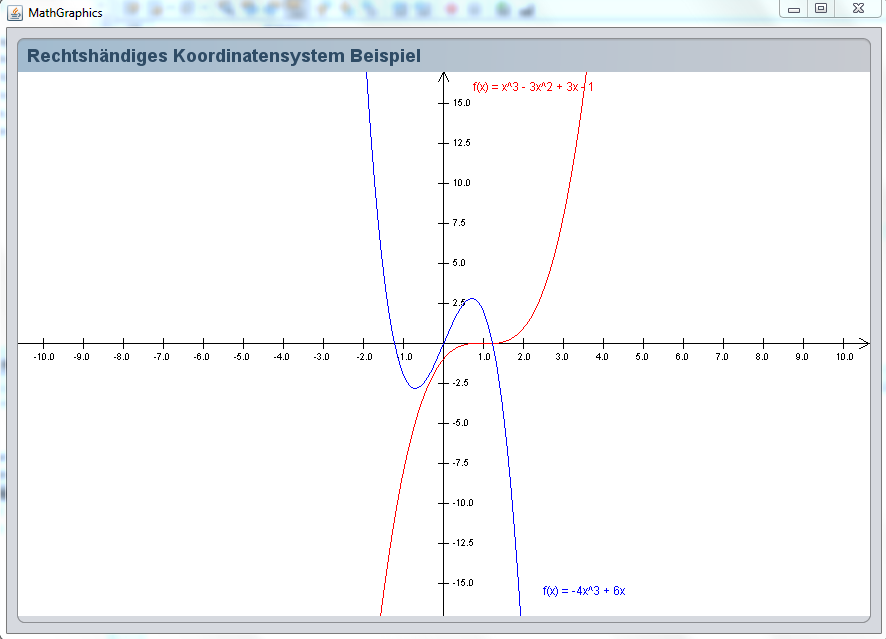Click the -15.0 tick label on y-axis

pyautogui.click(x=460, y=583)
